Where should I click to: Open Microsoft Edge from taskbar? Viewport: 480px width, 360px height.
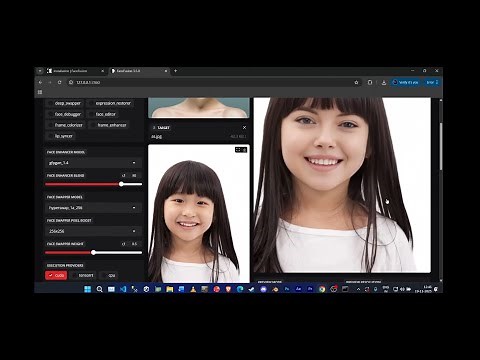click(240, 289)
